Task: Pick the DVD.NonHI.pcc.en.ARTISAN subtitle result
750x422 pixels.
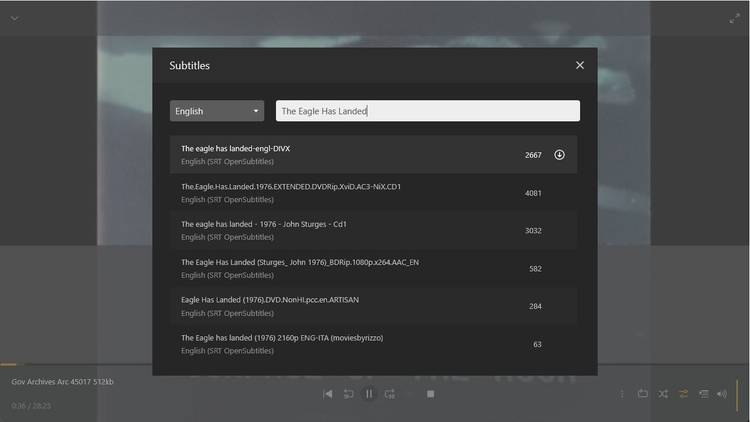Action: 373,306
